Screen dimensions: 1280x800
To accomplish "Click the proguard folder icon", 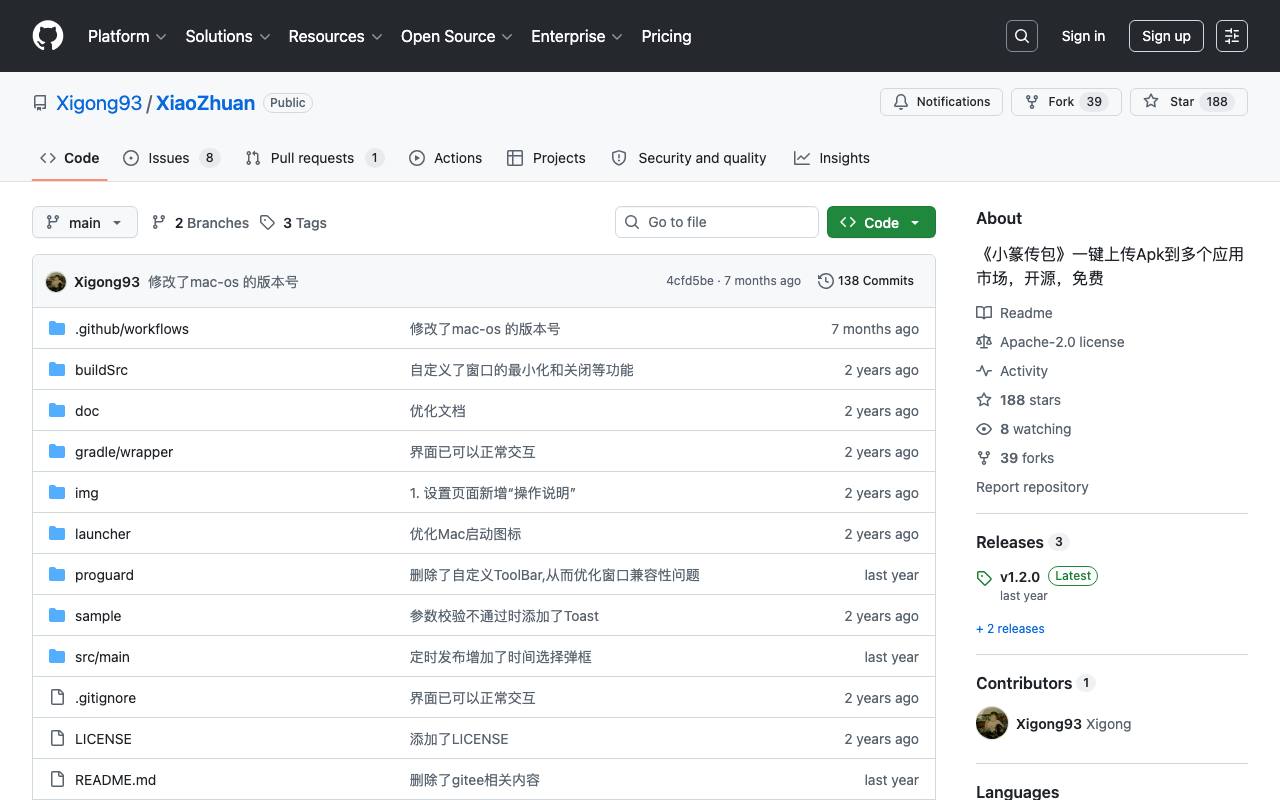I will (57, 574).
